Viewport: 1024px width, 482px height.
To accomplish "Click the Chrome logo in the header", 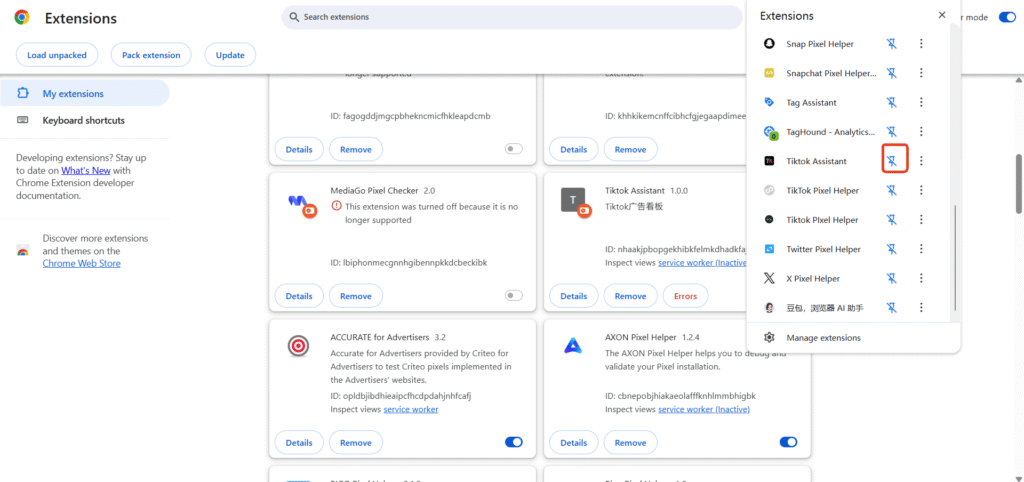I will coord(22,18).
